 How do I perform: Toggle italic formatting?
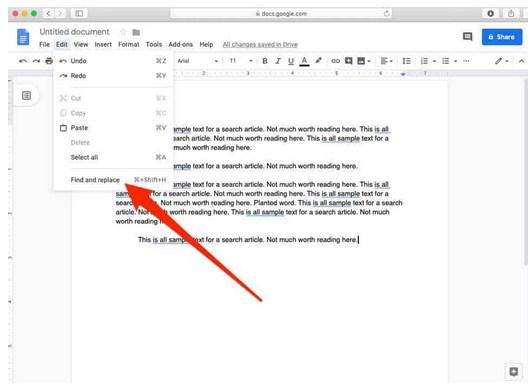point(278,61)
